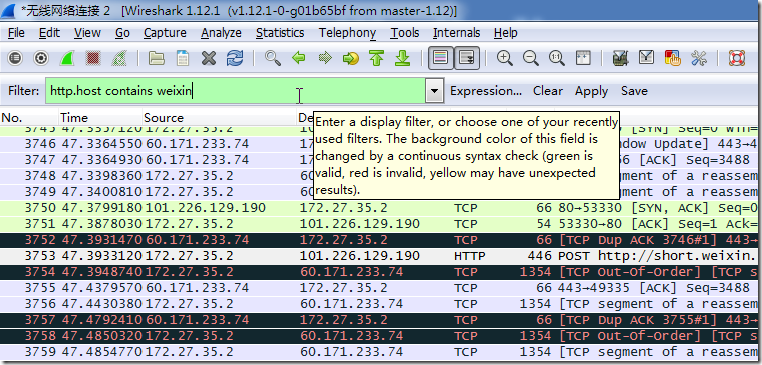Toggle auto scroll in live capture
This screenshot has width=762, height=365.
(x=467, y=59)
